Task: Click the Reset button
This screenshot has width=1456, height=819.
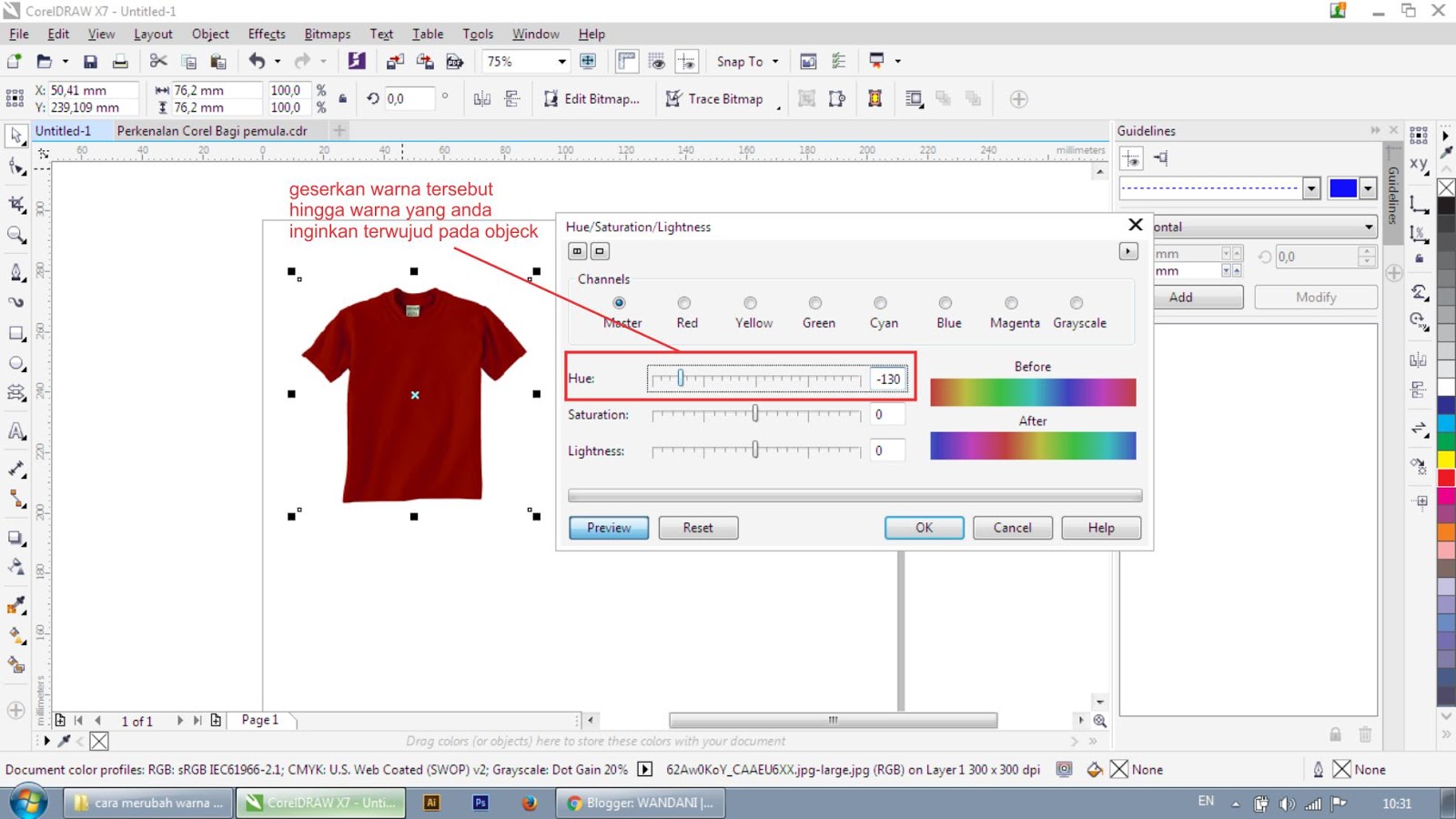Action: point(698,528)
